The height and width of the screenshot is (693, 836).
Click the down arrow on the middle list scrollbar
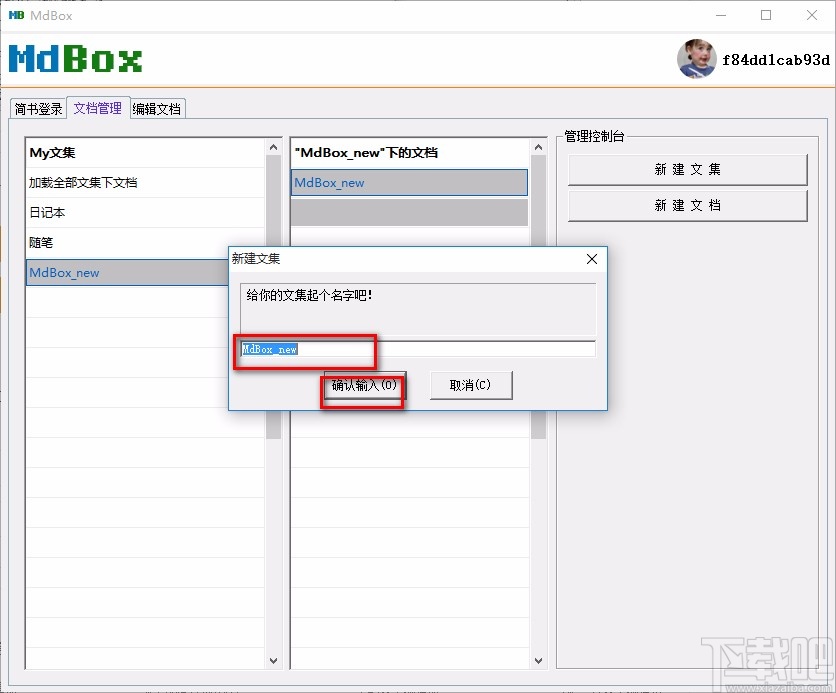pyautogui.click(x=538, y=660)
